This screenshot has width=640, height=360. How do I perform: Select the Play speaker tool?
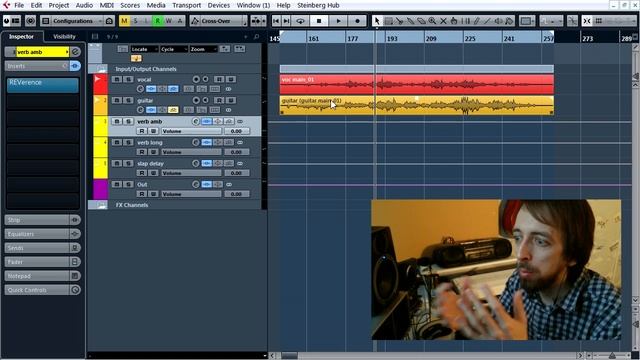(x=498, y=21)
